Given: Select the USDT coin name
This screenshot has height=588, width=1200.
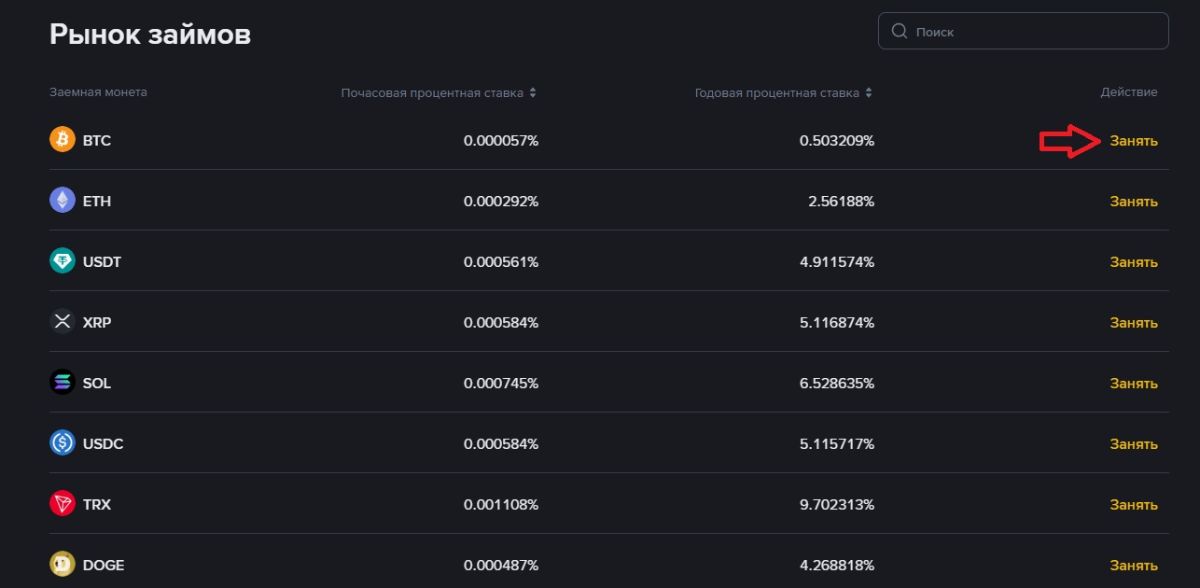Looking at the screenshot, I should point(102,262).
